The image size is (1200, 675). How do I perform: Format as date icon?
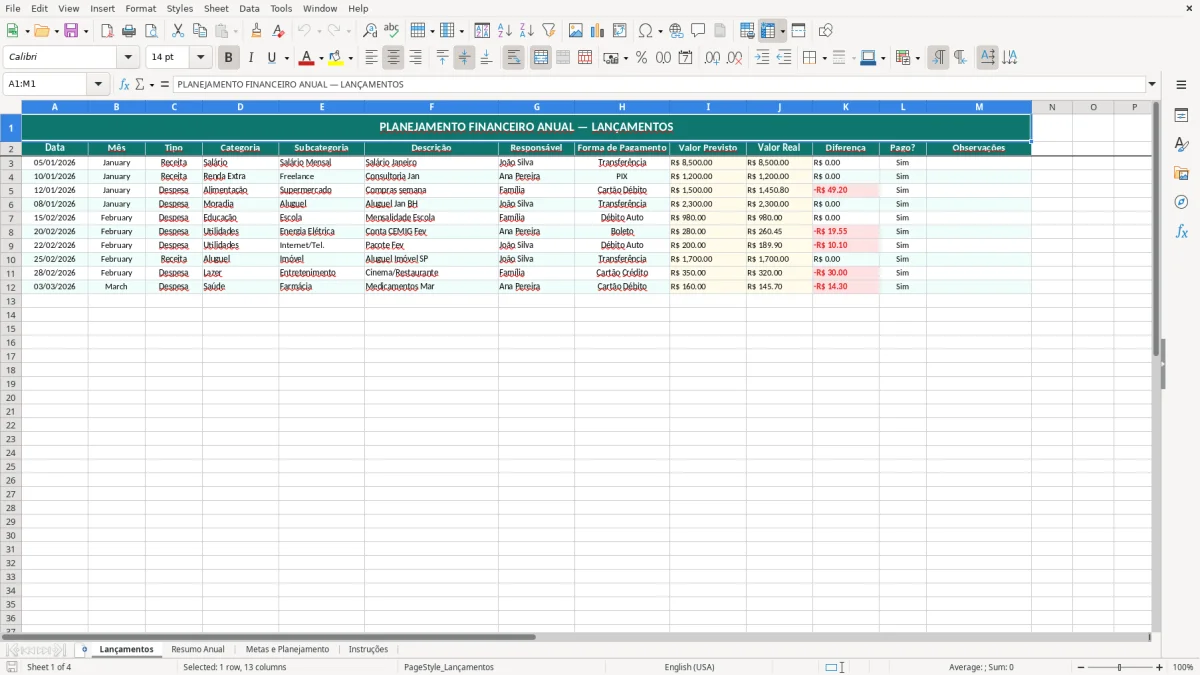685,58
